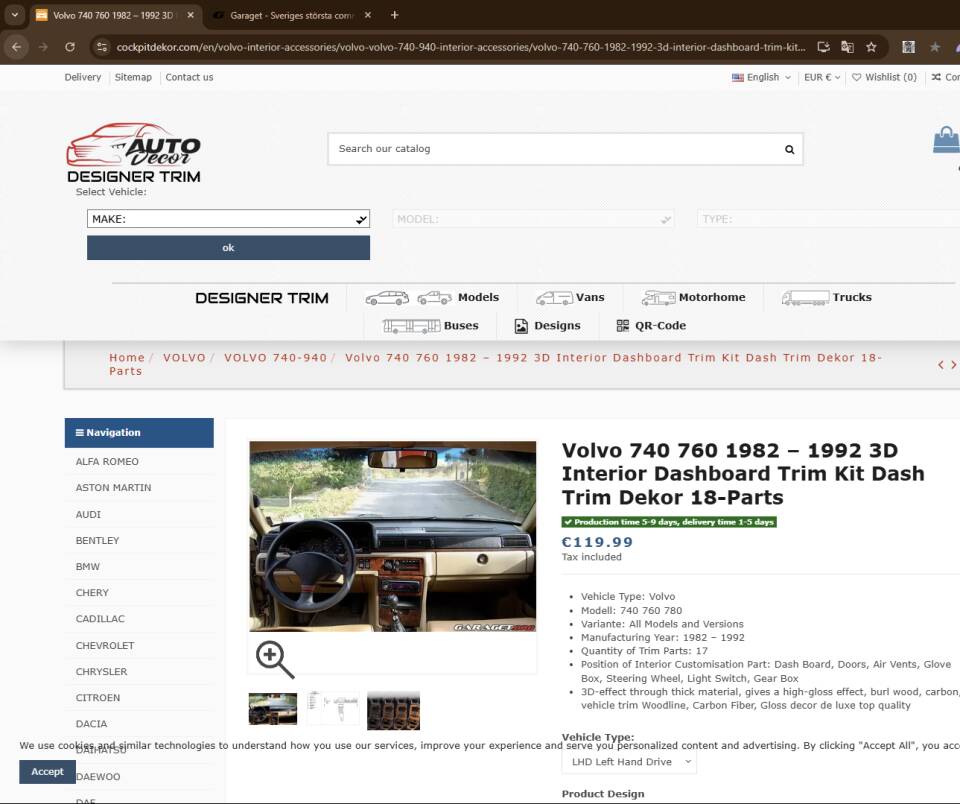The height and width of the screenshot is (804, 960).
Task: Select AUDI in navigation
Action: pyautogui.click(x=88, y=515)
